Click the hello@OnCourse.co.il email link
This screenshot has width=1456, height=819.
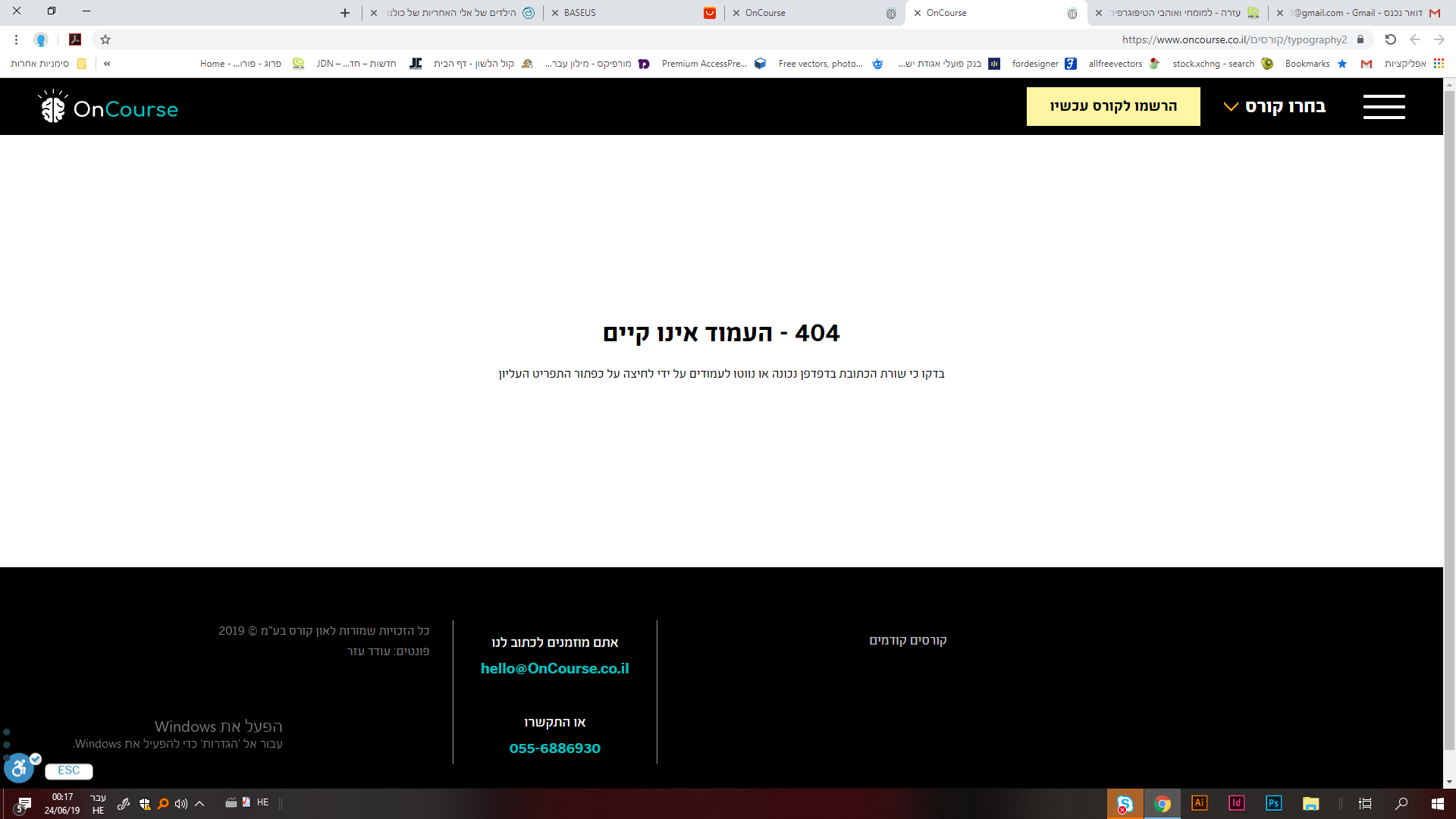point(554,668)
